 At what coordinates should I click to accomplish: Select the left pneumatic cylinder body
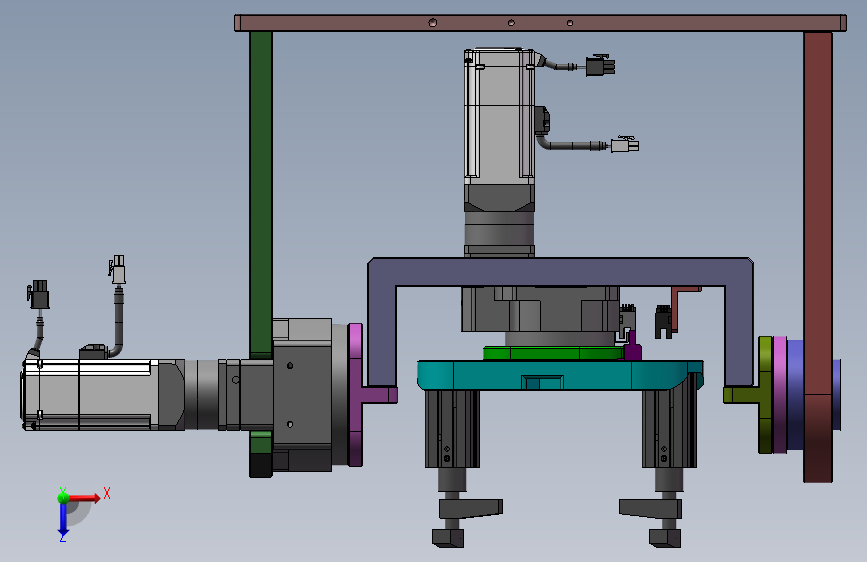click(452, 429)
